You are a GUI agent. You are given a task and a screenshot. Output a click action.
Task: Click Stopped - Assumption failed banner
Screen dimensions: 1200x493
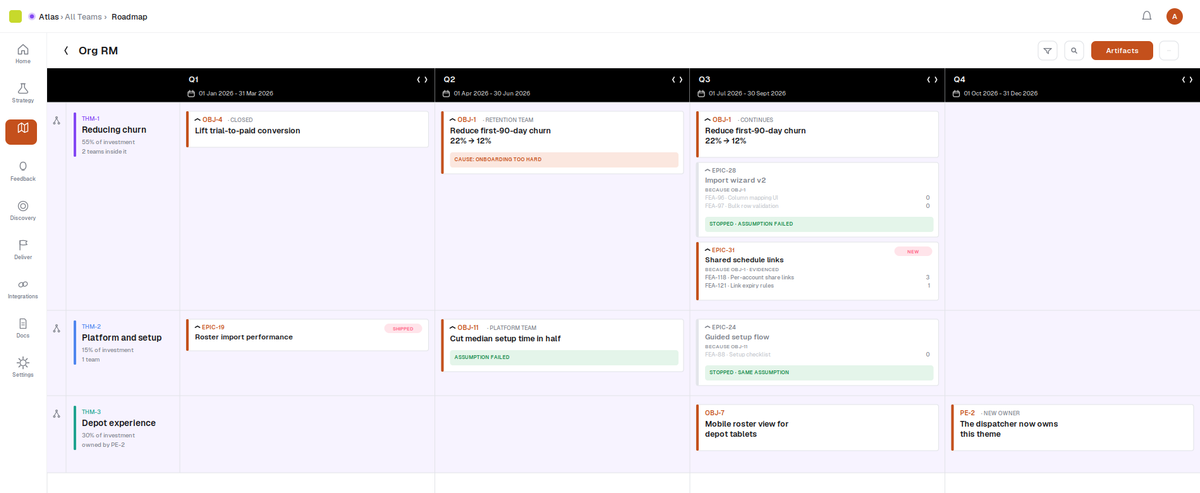(x=819, y=224)
